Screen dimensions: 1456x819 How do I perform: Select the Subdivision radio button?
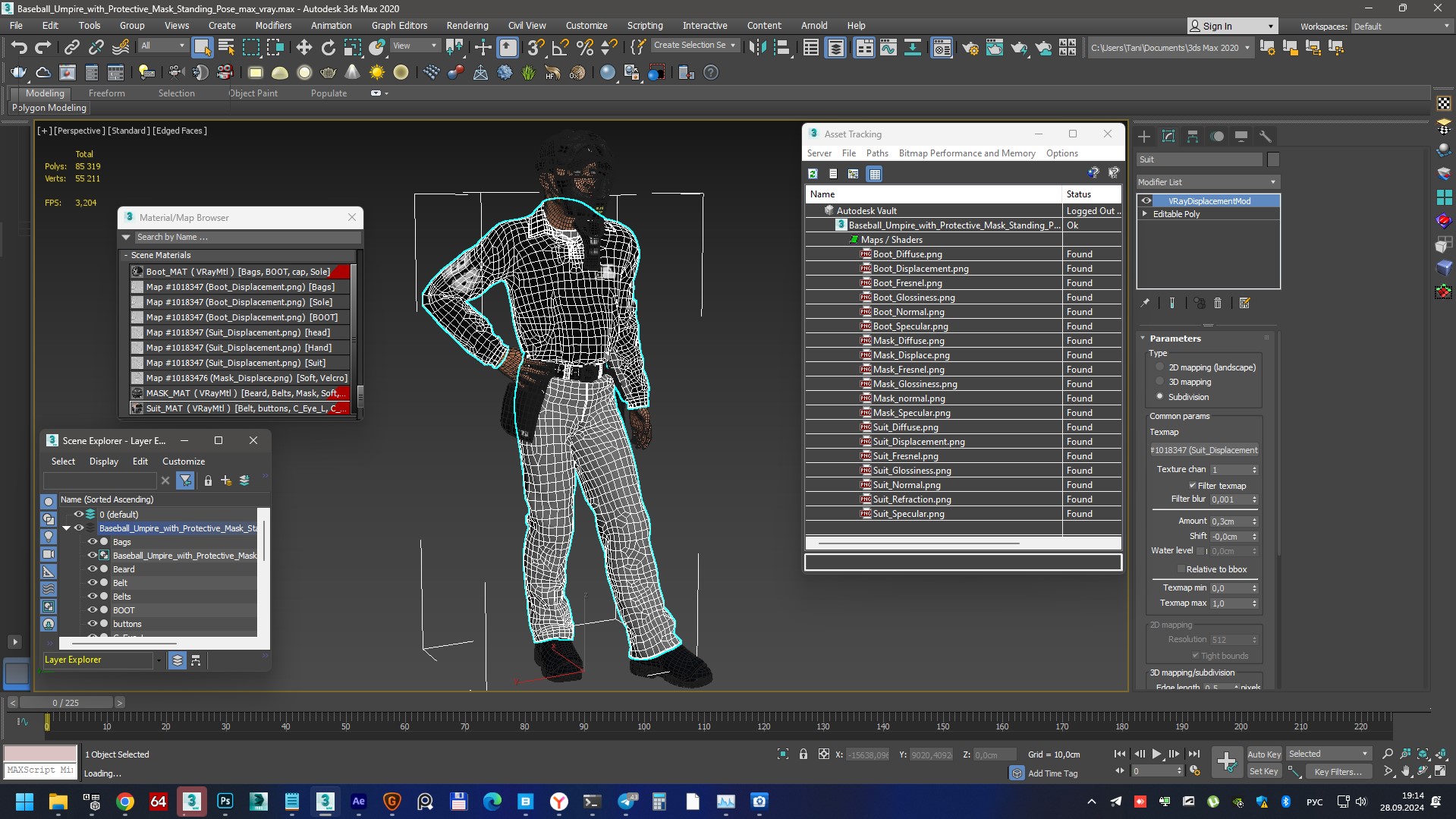(1159, 397)
